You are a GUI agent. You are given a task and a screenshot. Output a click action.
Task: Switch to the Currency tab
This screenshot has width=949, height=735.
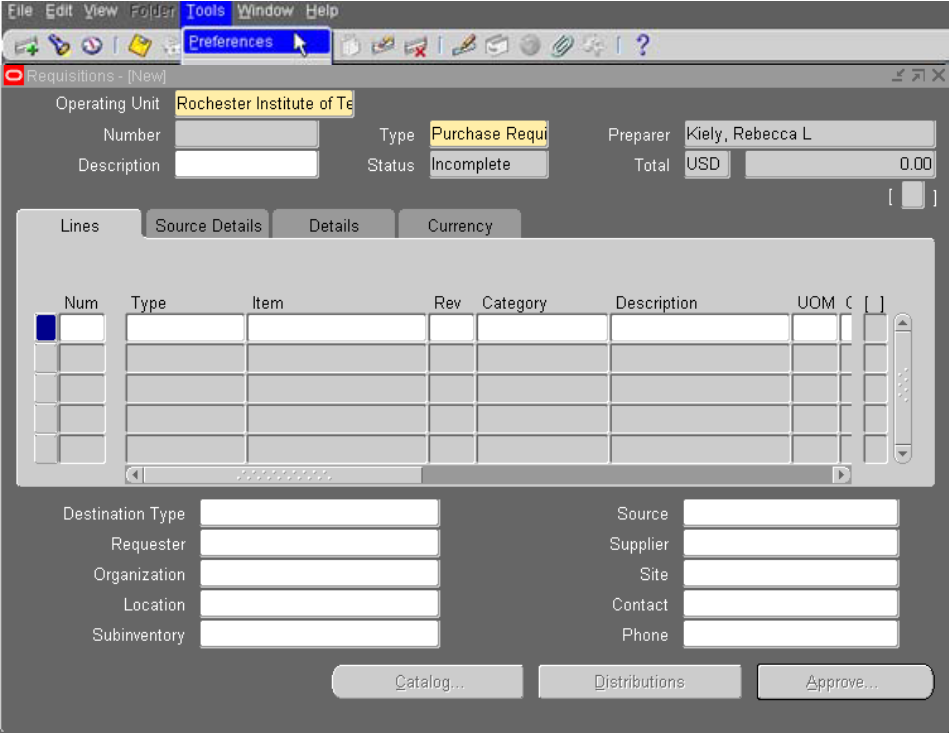click(x=460, y=226)
